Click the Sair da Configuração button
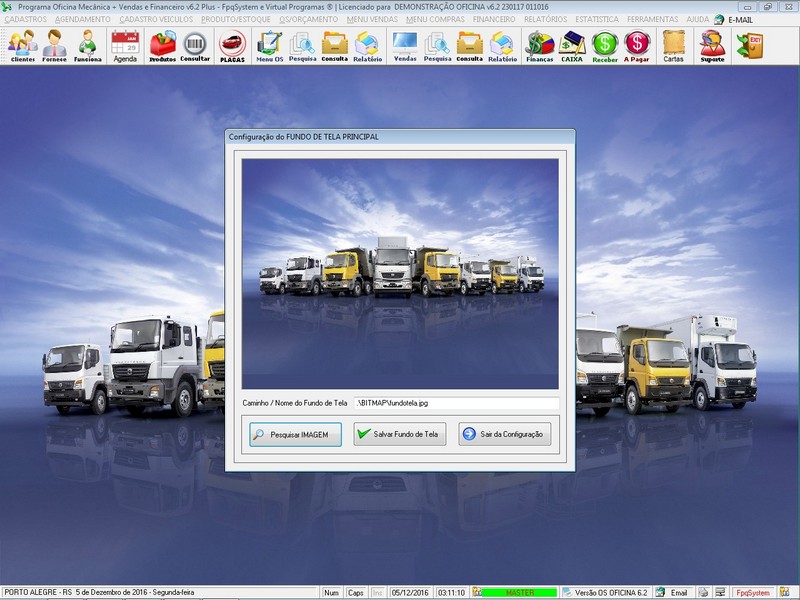 [x=504, y=434]
